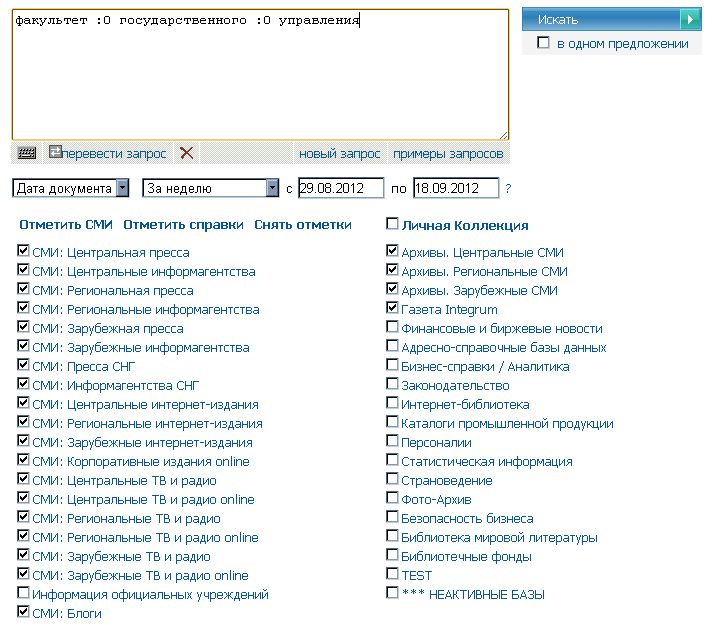717x631 pixels.
Task: Uncheck СМИ: Зарубежные информагентства
Action: pos(23,346)
